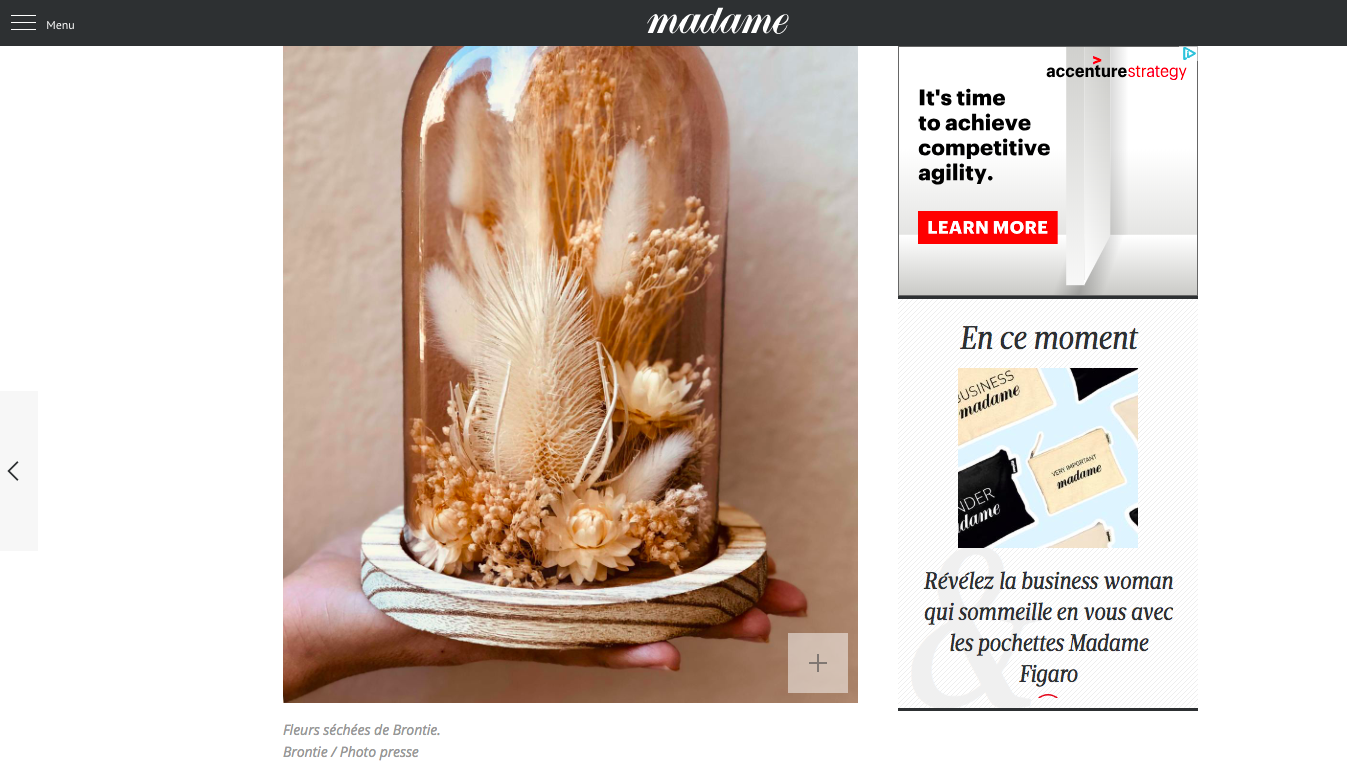Open the accenture strategy logo in ad
1347x780 pixels.
(x=1116, y=69)
